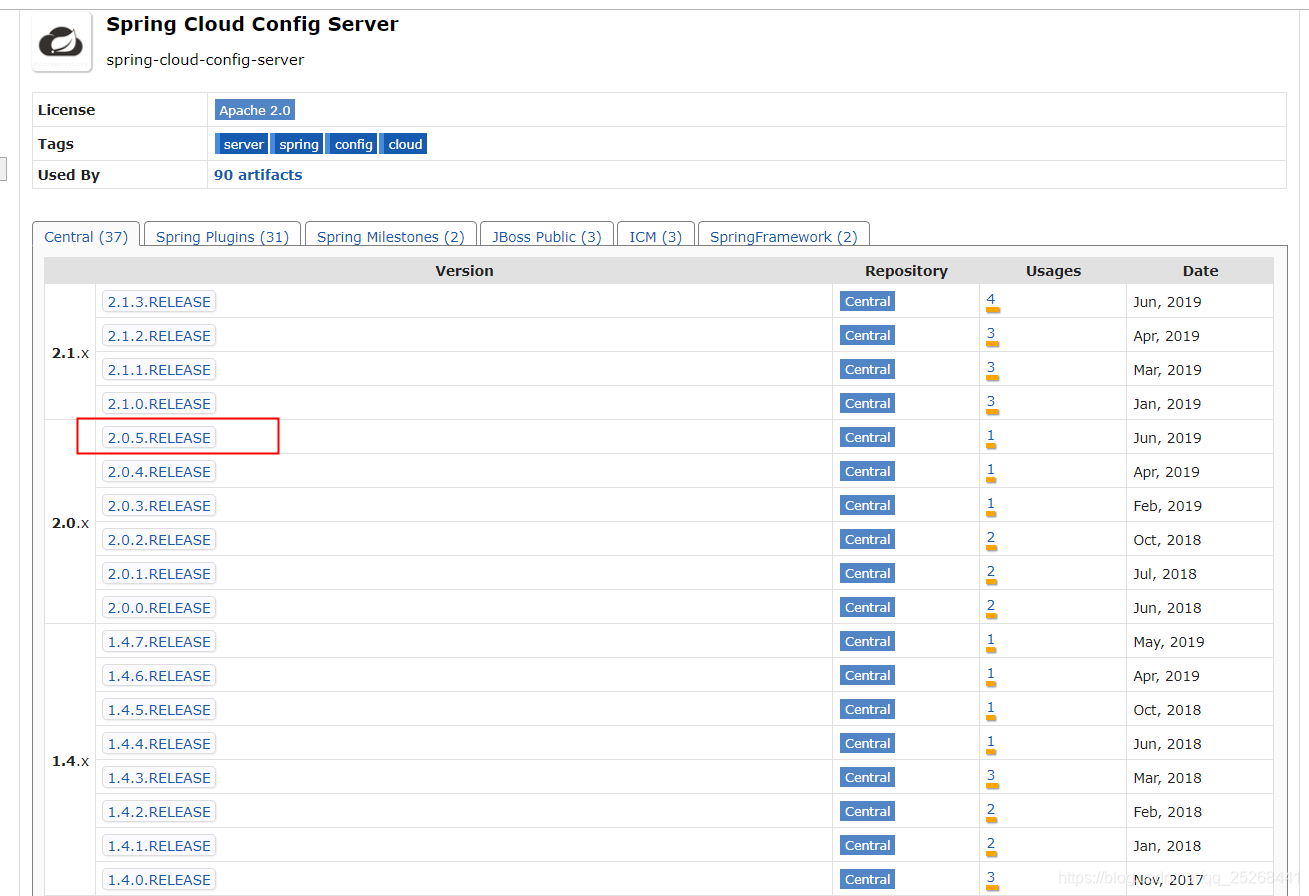Screen dimensions: 1309x896
Task: Switch to the Spring Plugins (31) tab
Action: point(222,236)
